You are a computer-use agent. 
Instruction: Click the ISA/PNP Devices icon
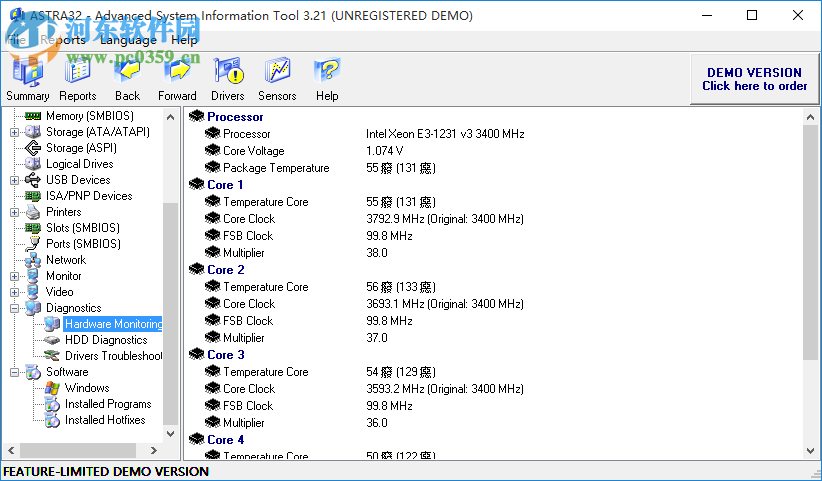[33, 196]
